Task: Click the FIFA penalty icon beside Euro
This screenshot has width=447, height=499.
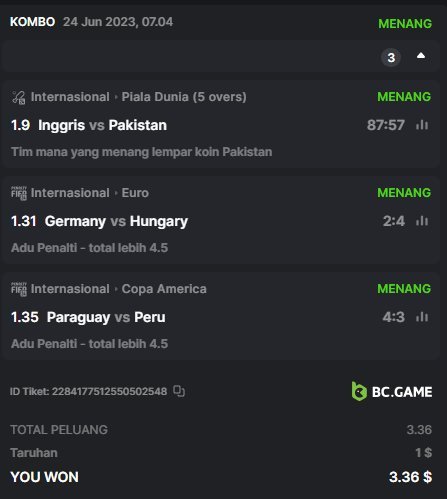Action: [19, 193]
